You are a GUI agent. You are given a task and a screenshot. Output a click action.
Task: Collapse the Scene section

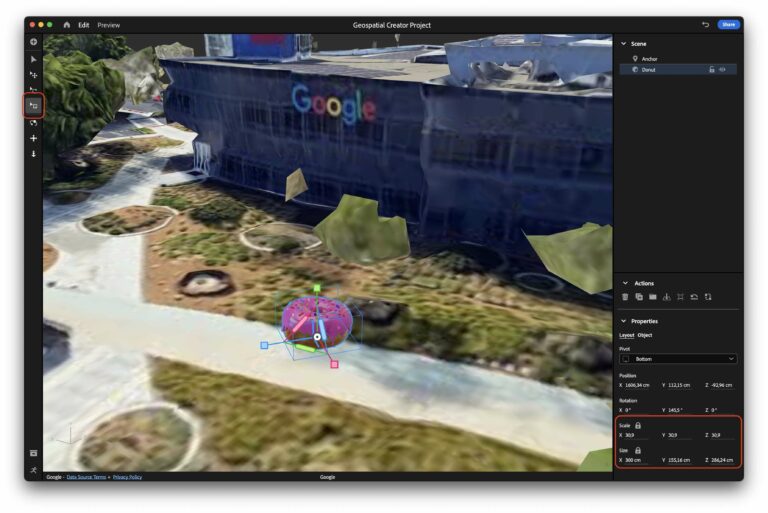coord(624,44)
